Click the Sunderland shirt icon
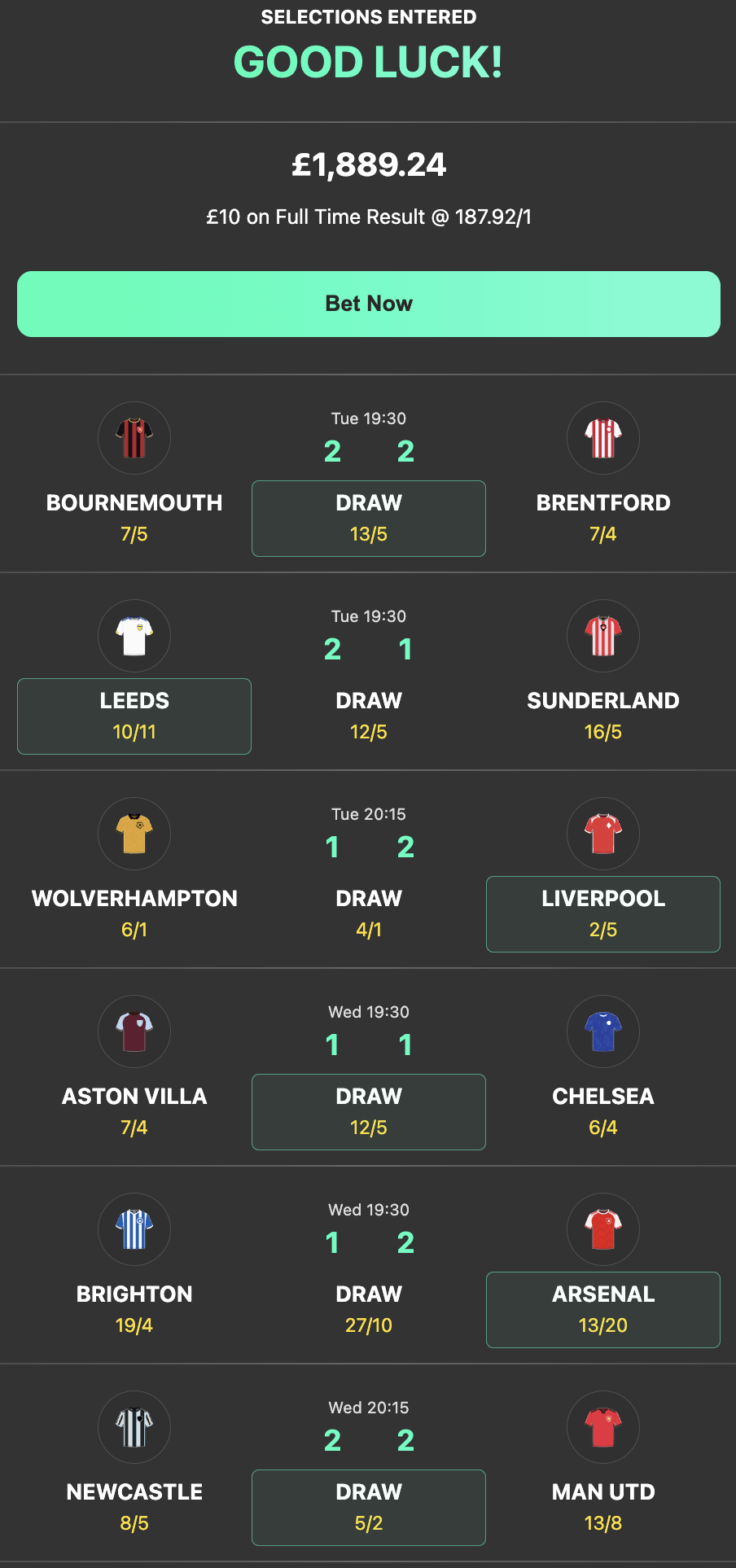736x1568 pixels. 602,636
